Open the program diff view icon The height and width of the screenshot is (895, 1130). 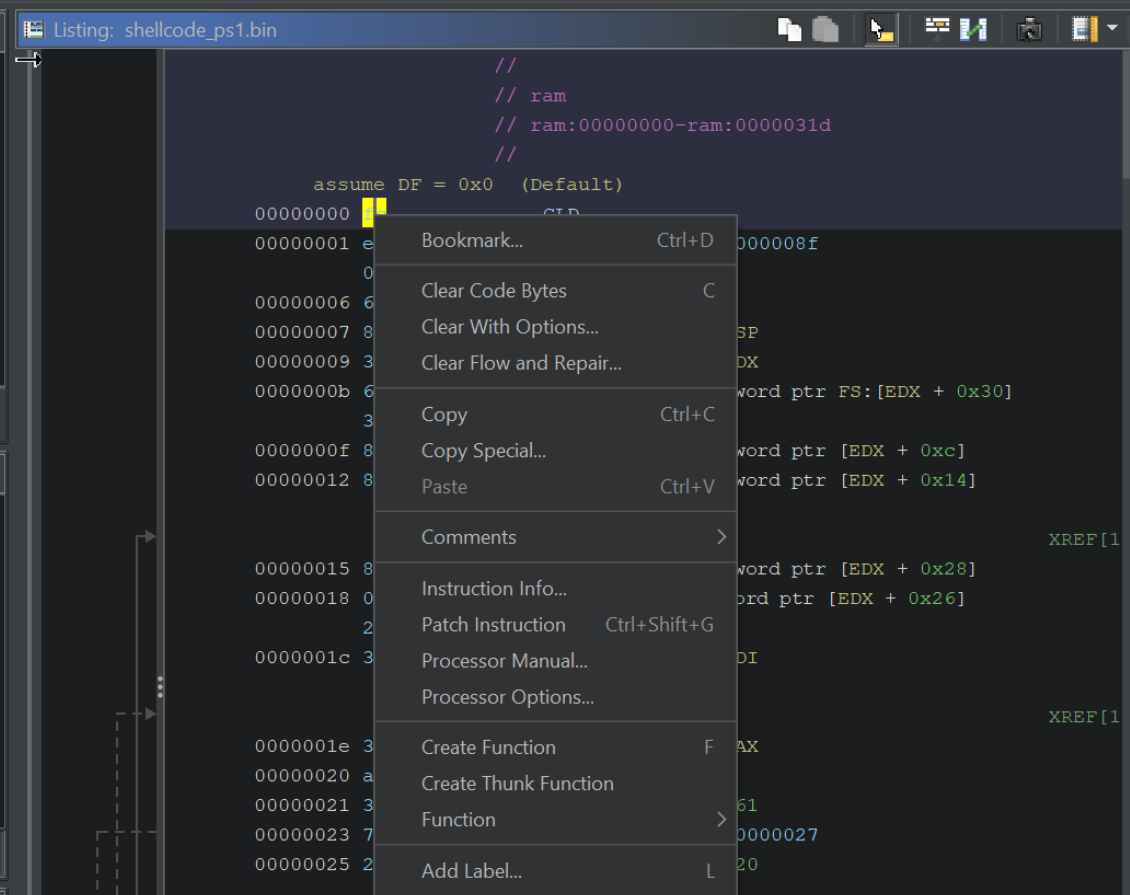pos(973,30)
